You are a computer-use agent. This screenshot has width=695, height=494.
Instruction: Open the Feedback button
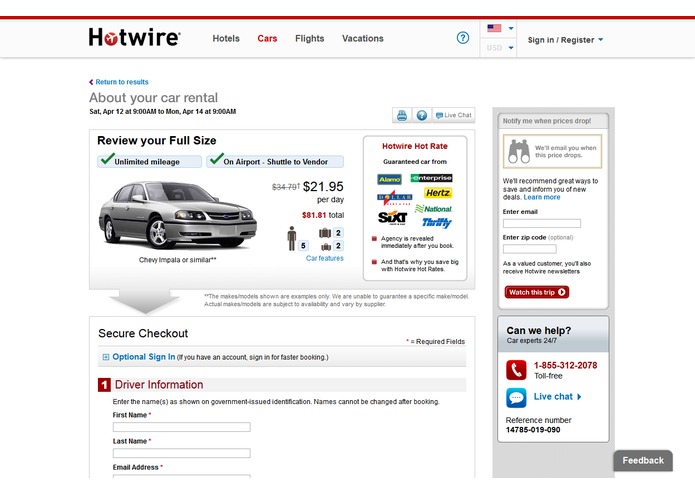[643, 461]
